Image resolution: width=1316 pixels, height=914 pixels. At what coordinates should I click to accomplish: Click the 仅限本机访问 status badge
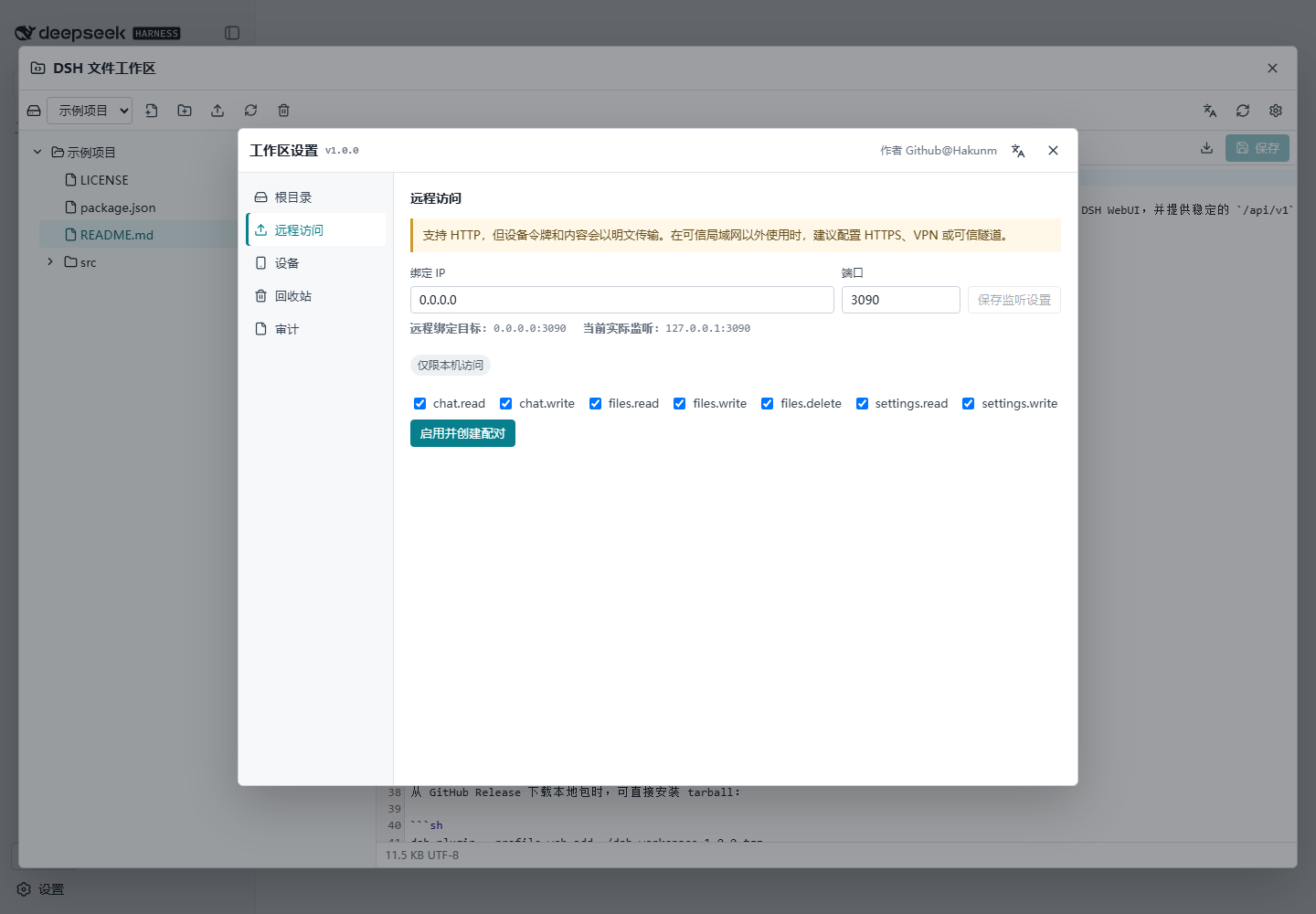[451, 366]
